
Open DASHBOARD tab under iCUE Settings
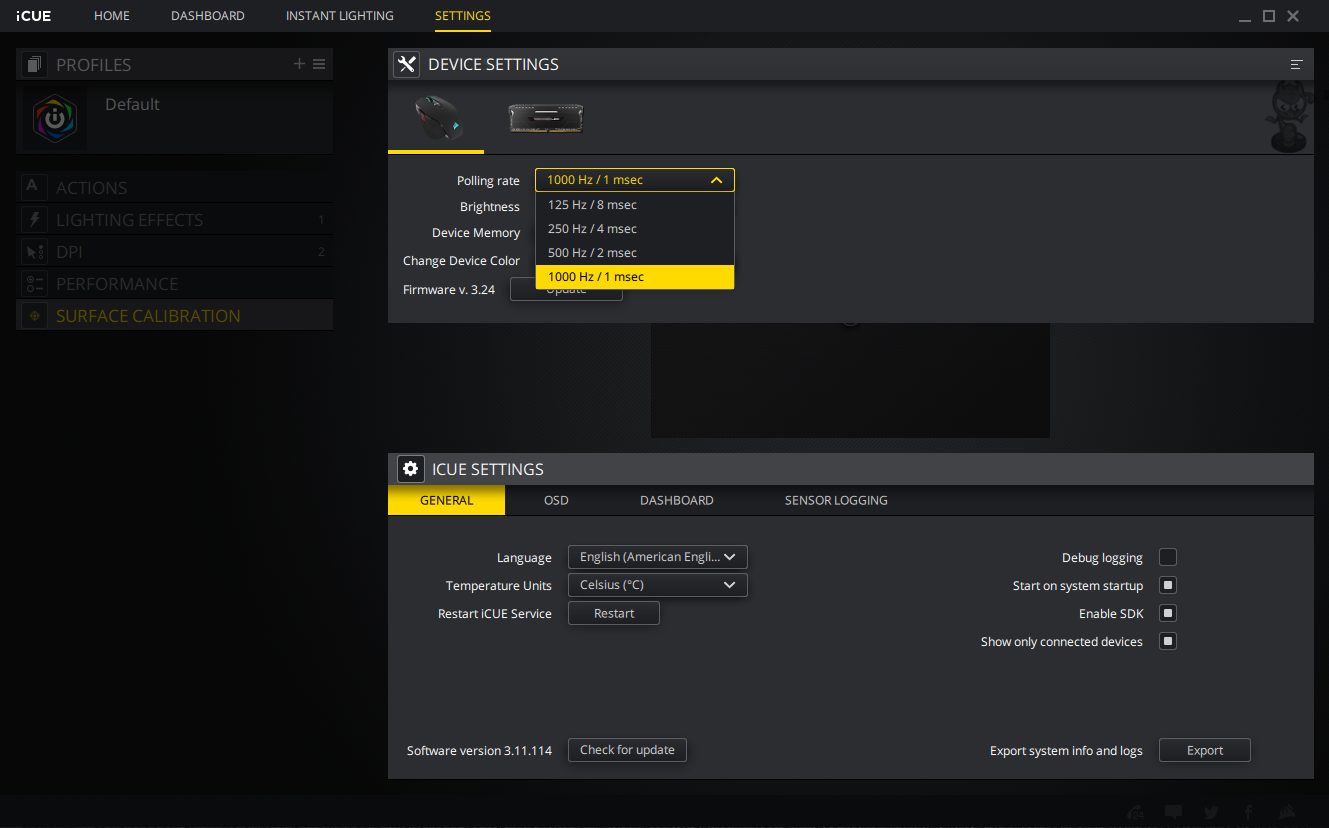(677, 500)
